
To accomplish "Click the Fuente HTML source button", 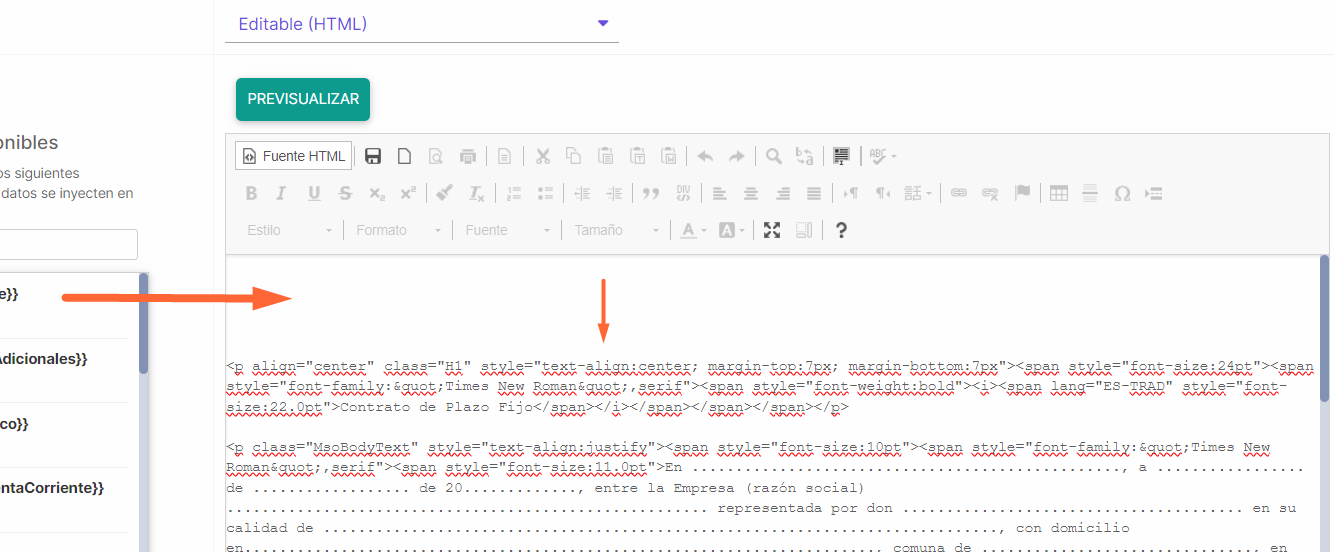I will (294, 156).
